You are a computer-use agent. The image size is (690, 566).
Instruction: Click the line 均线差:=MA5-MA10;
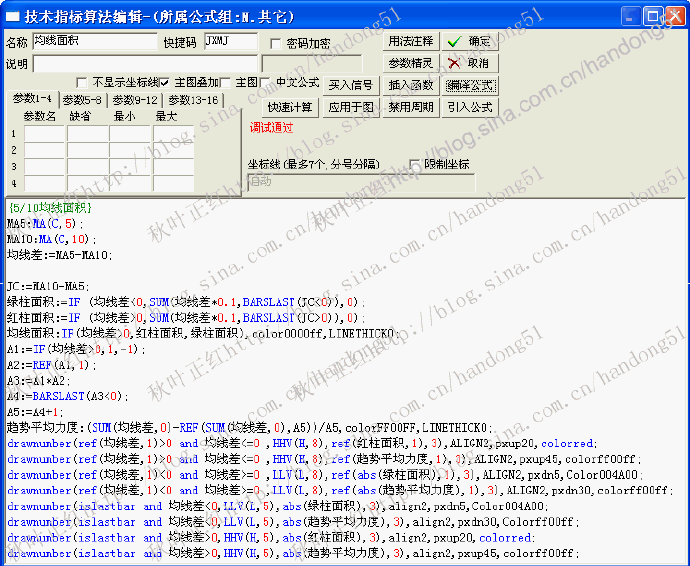[x=59, y=255]
